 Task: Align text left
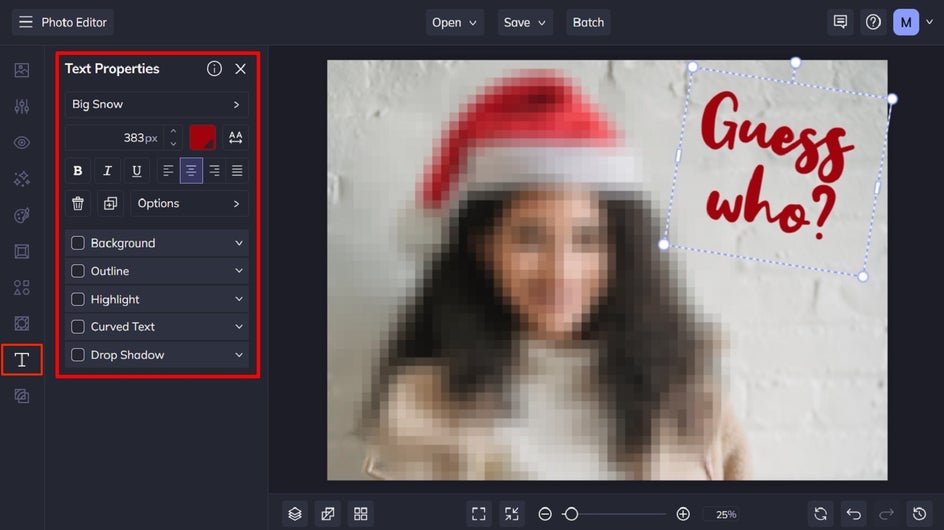coord(168,170)
